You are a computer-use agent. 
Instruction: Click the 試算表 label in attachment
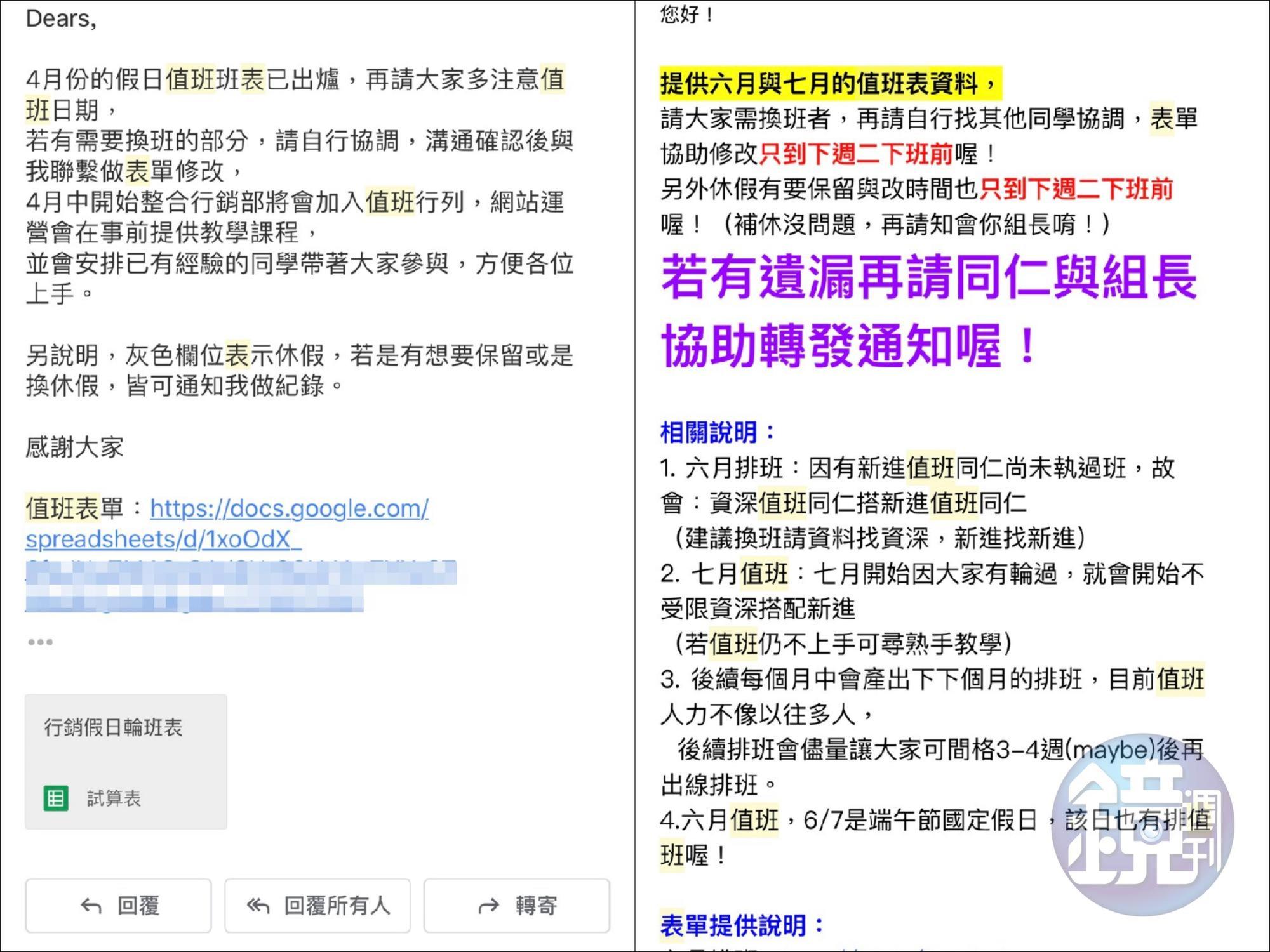pos(114,798)
